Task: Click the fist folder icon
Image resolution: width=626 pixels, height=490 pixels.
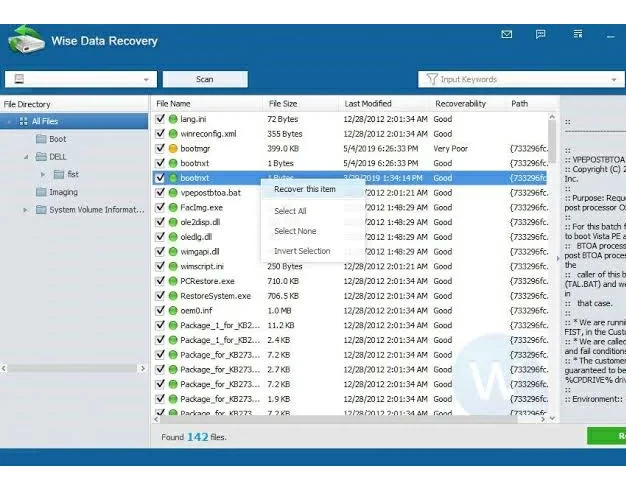Action: click(x=59, y=174)
